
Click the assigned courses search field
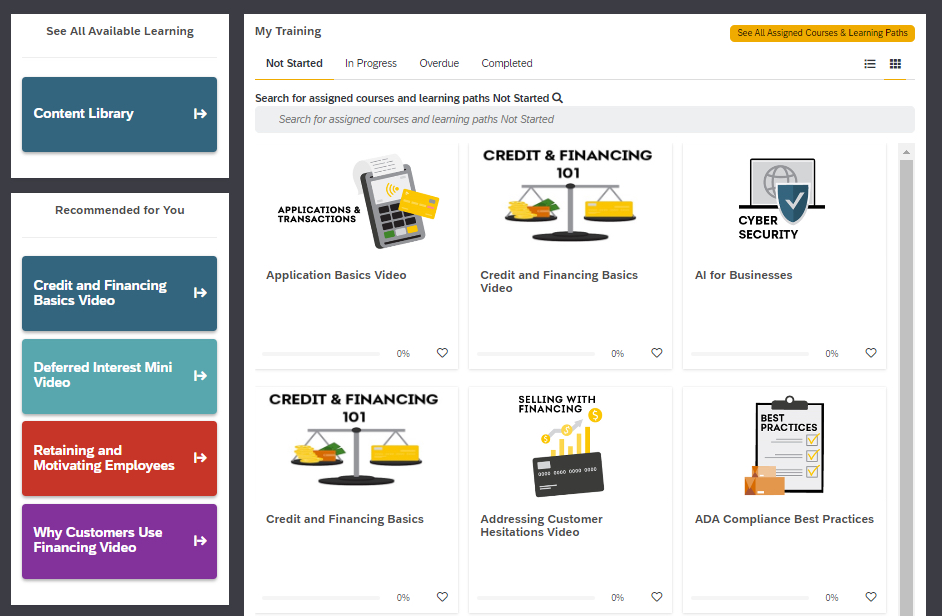pyautogui.click(x=585, y=120)
